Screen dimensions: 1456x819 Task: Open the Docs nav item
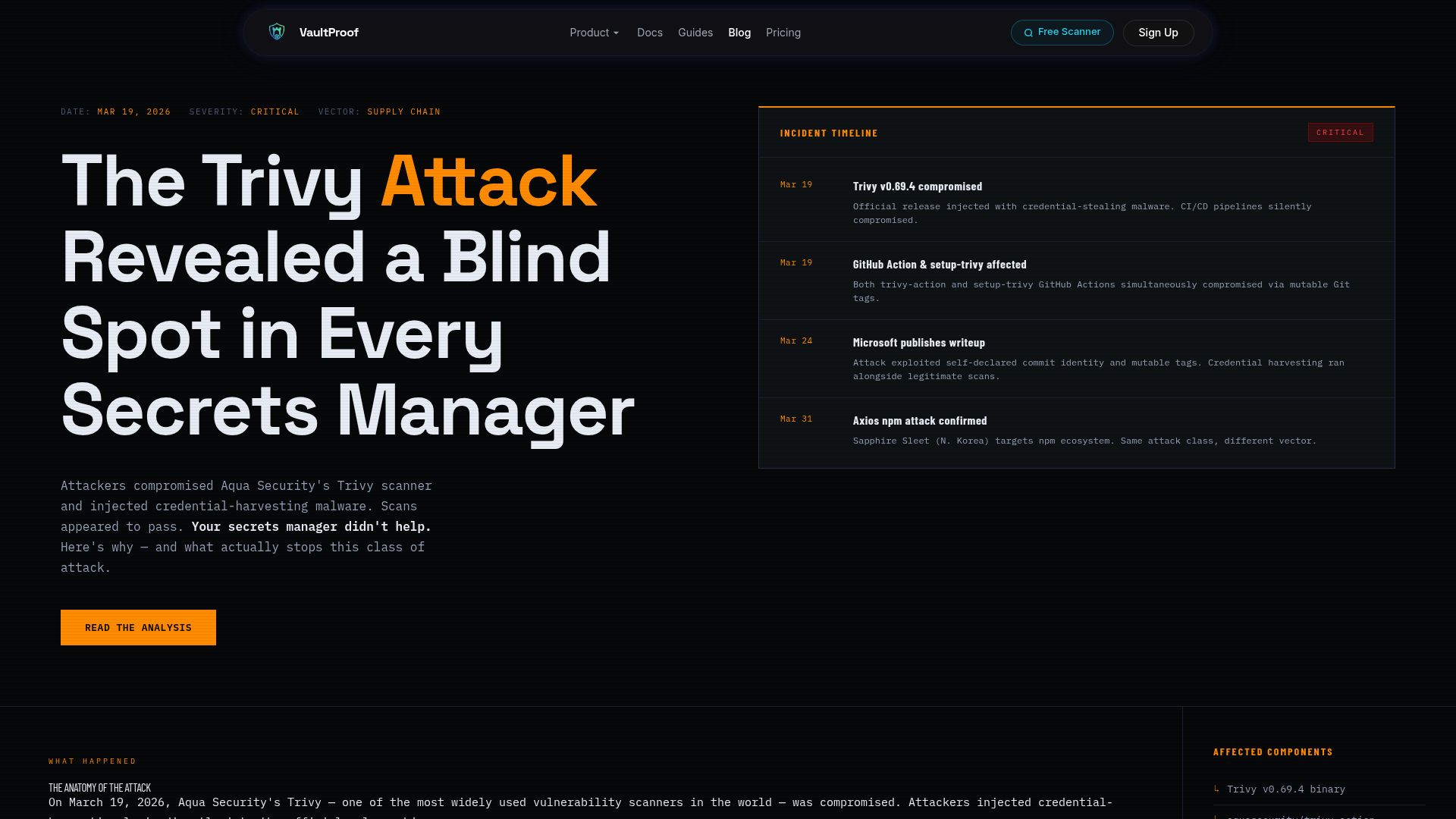point(650,33)
